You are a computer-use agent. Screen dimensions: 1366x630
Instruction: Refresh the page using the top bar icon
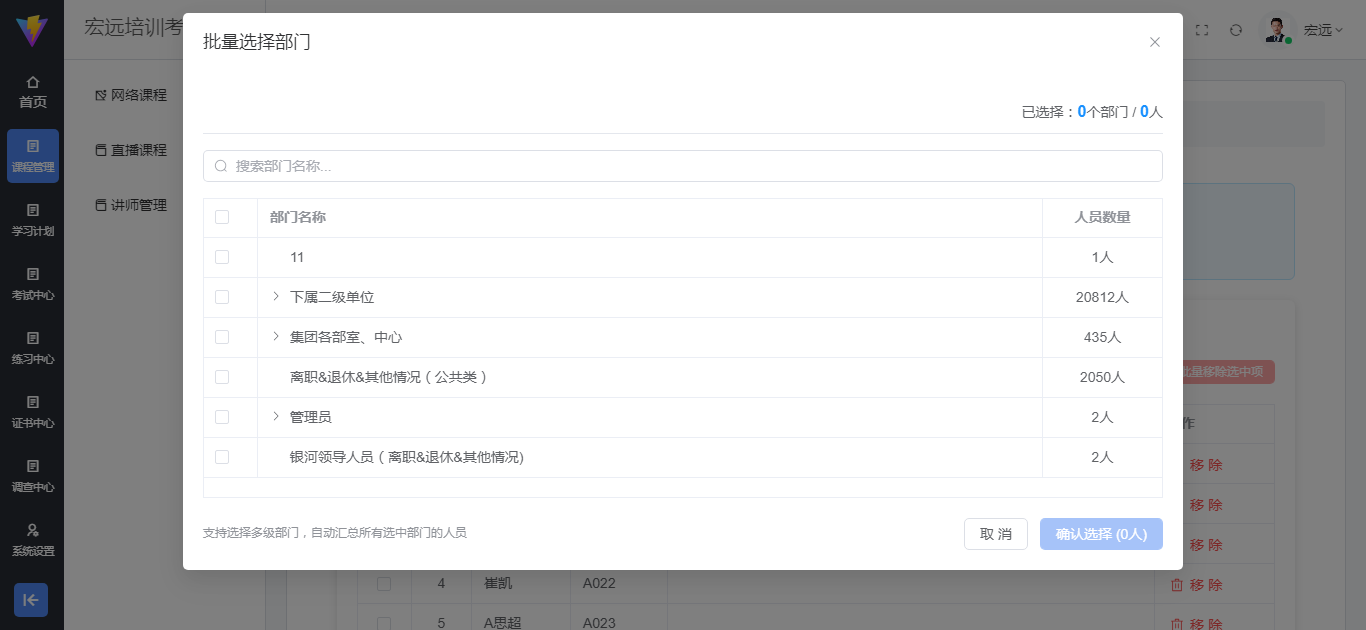pyautogui.click(x=1236, y=30)
